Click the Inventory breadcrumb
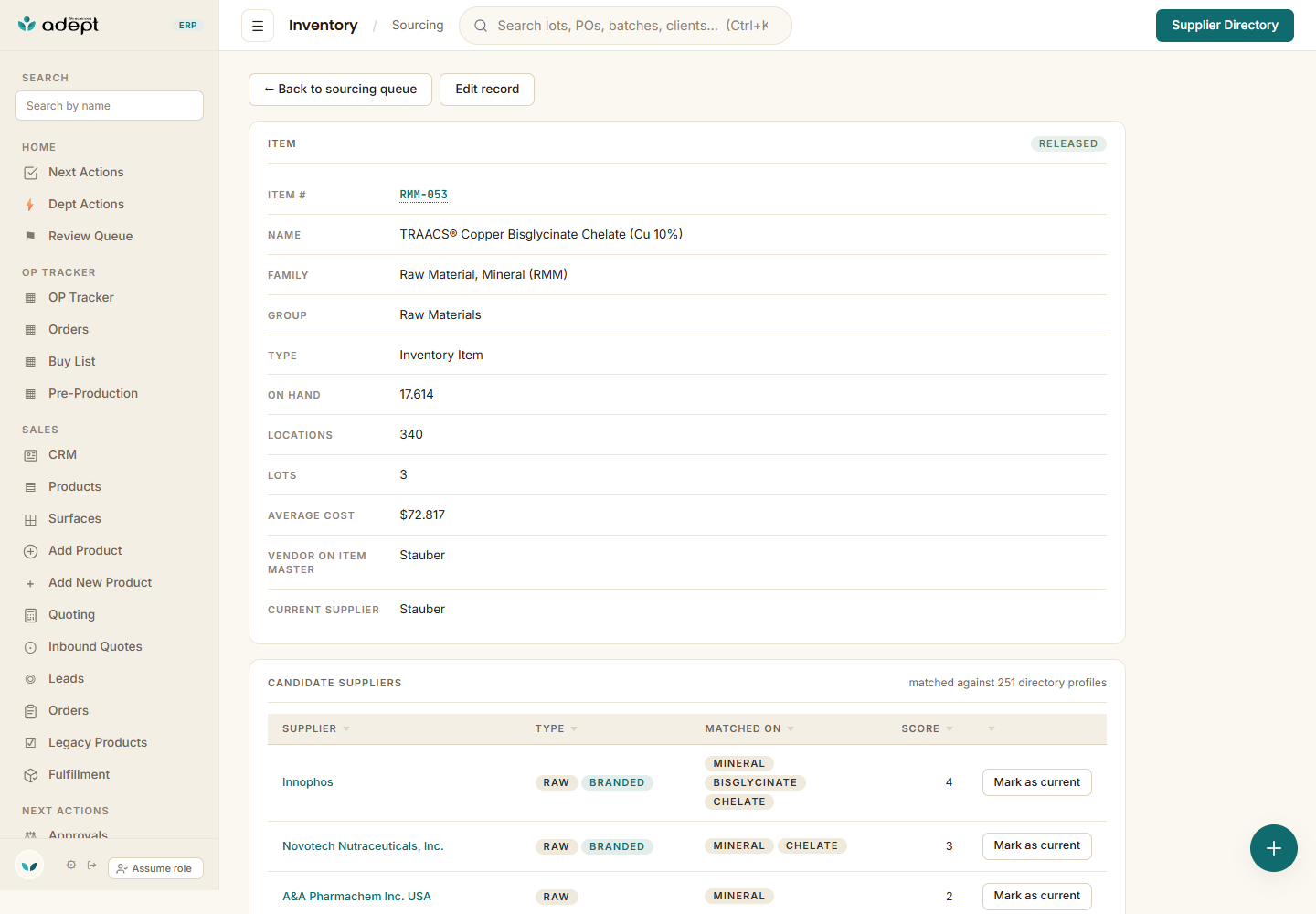Image resolution: width=1316 pixels, height=914 pixels. pyautogui.click(x=324, y=26)
